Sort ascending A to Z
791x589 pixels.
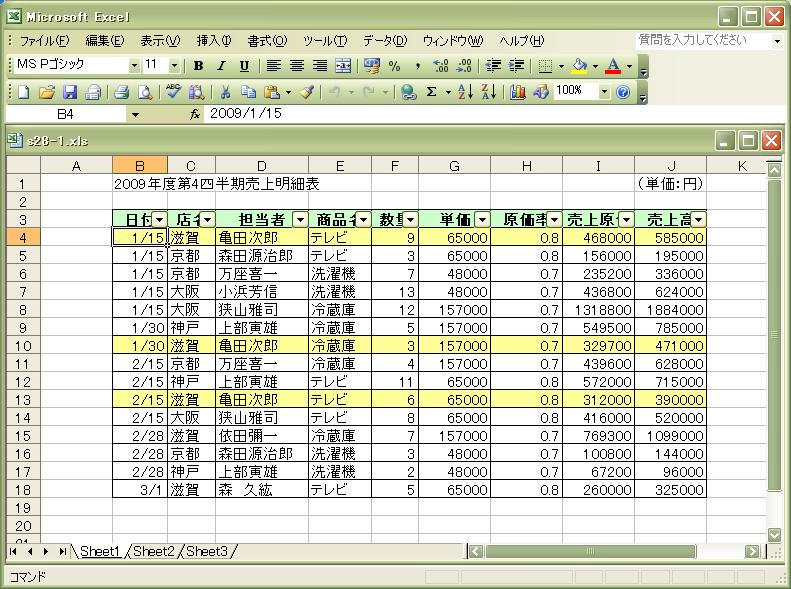tap(465, 92)
